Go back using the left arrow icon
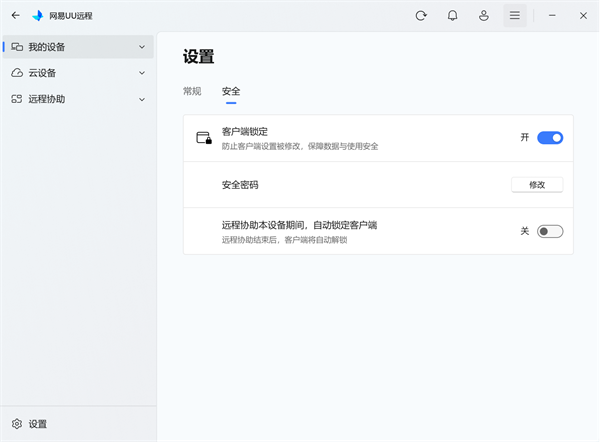 15,15
